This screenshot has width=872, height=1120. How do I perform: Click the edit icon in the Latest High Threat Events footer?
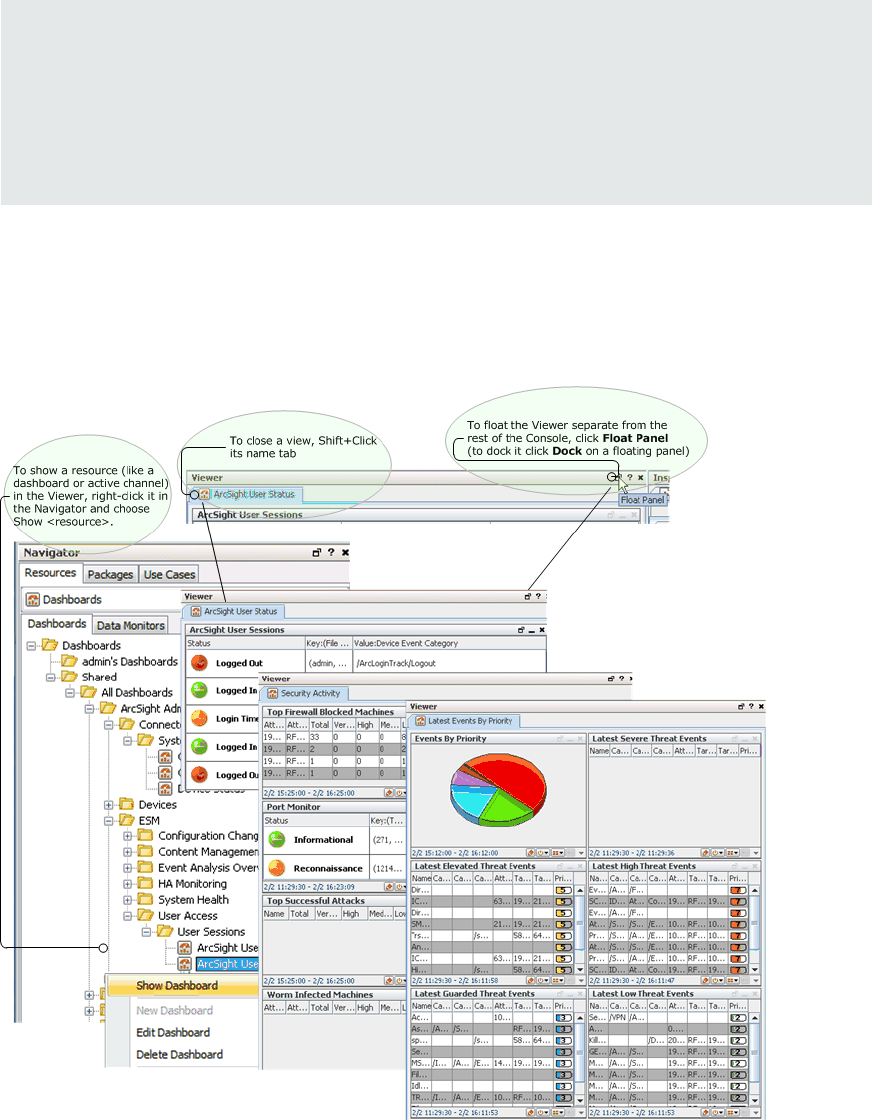tap(706, 981)
